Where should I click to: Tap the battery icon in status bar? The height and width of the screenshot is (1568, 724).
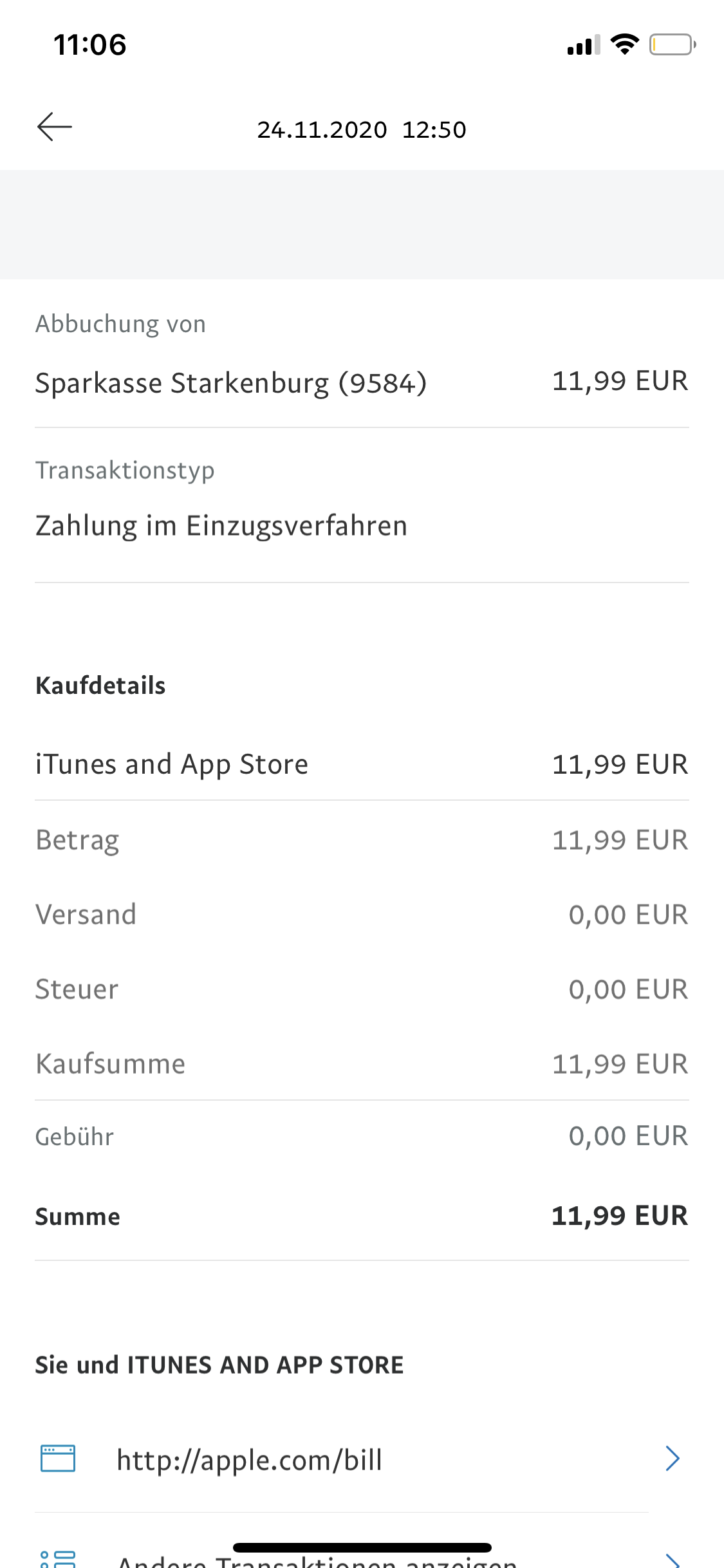click(672, 45)
